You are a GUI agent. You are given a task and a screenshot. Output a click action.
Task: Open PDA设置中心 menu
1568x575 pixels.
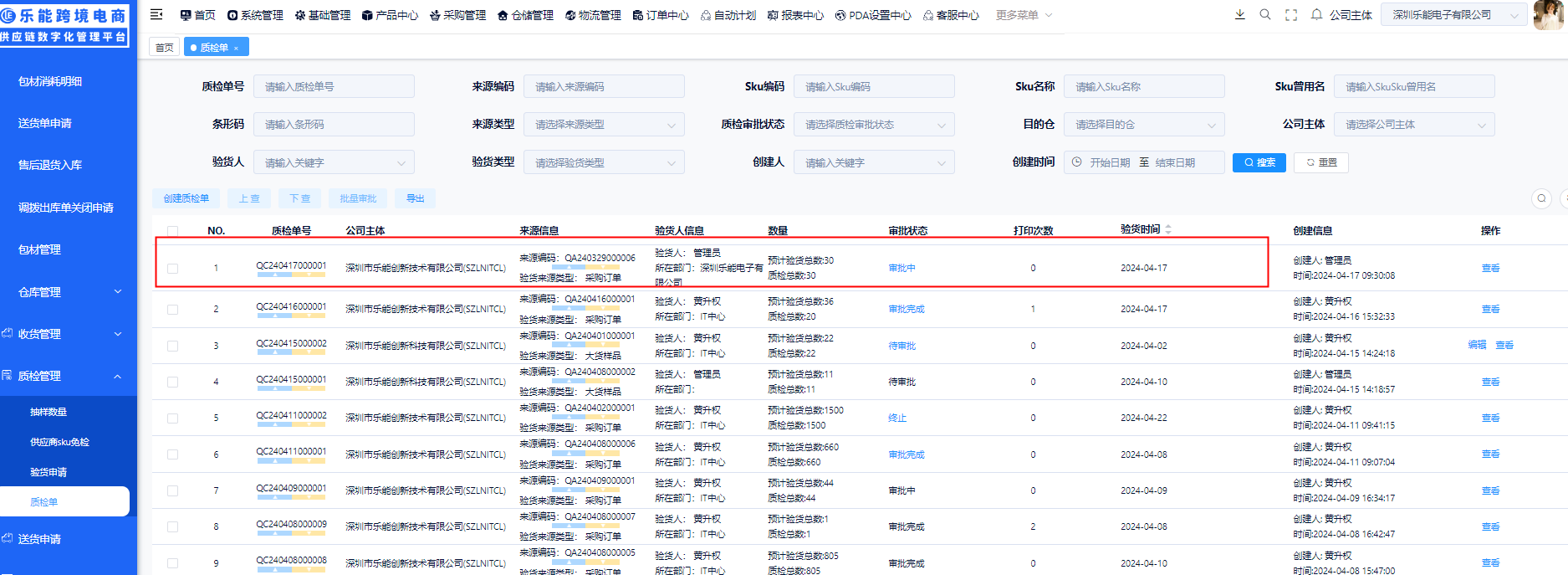click(874, 15)
